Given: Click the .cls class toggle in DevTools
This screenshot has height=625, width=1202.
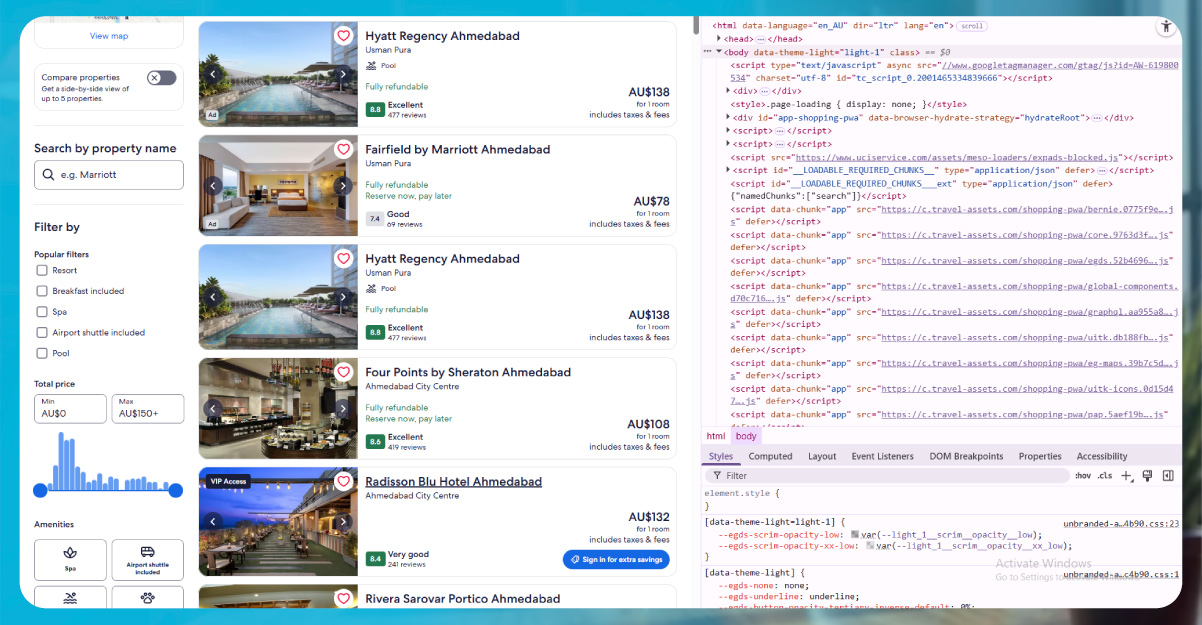Looking at the screenshot, I should [1105, 475].
